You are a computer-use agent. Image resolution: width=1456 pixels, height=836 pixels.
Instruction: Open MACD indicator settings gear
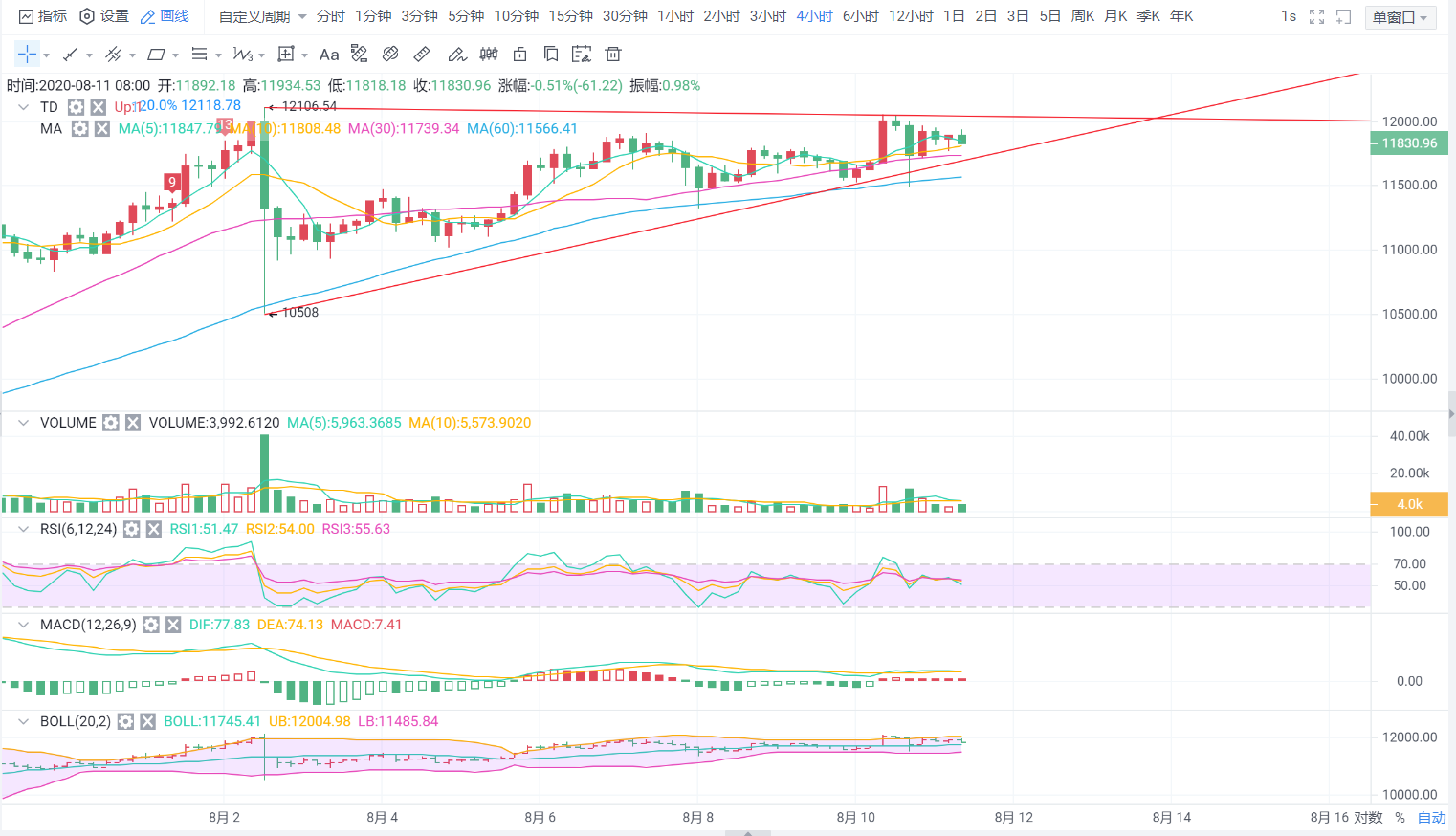151,625
